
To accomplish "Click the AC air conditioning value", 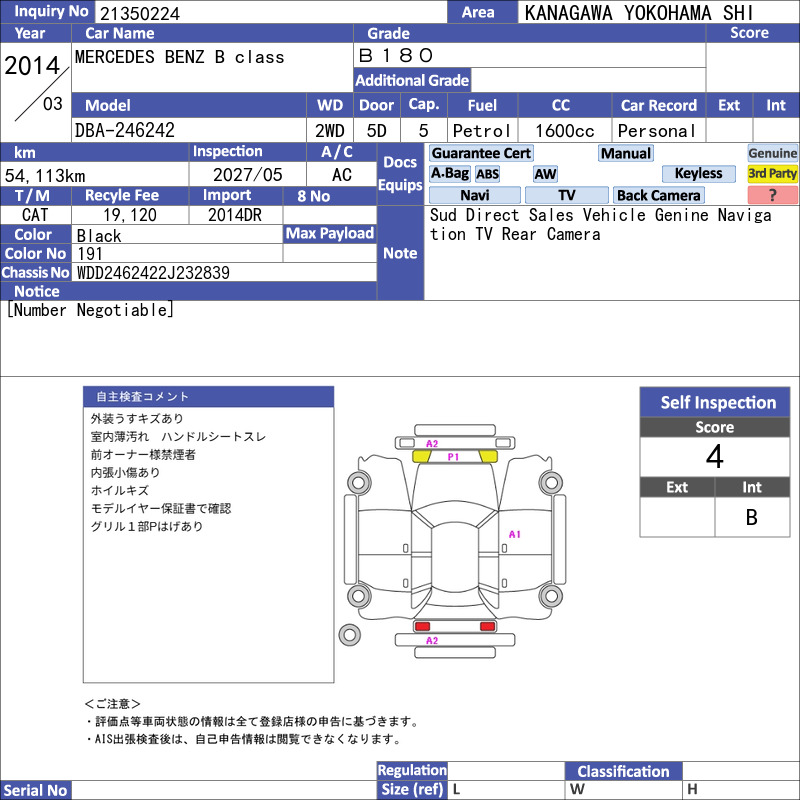I will 342,175.
